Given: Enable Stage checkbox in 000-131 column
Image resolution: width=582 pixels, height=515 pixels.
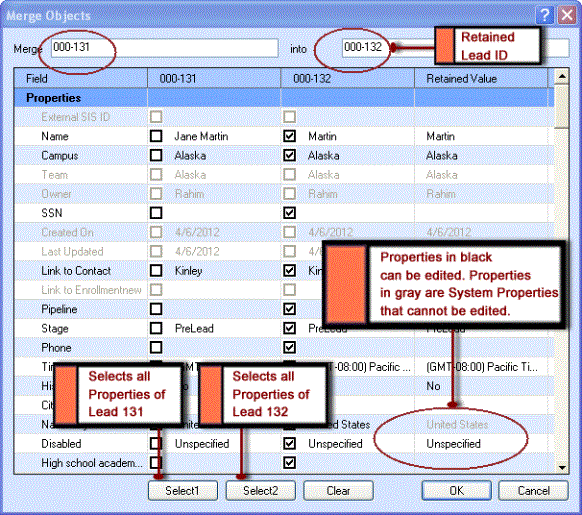Looking at the screenshot, I should coord(156,328).
